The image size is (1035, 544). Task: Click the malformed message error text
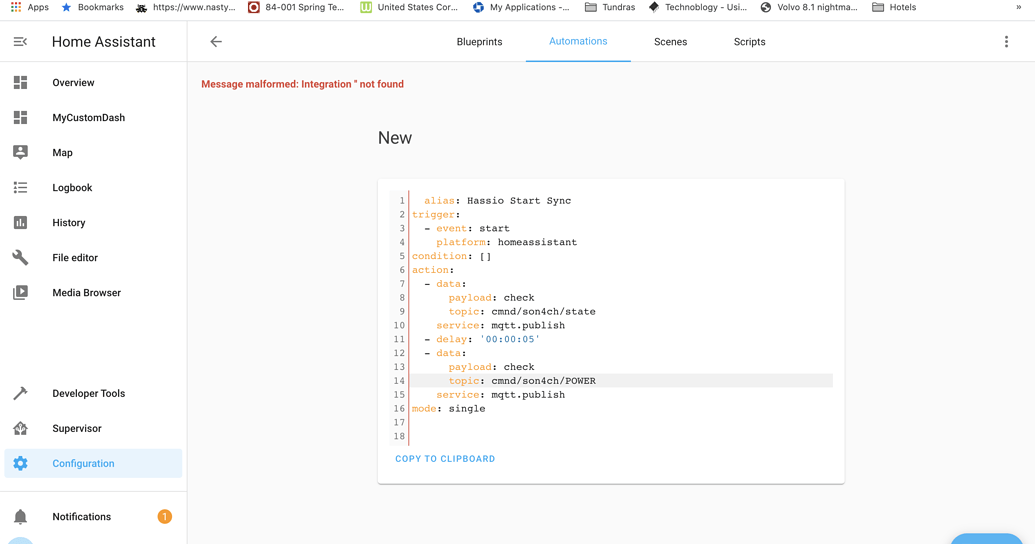click(302, 84)
